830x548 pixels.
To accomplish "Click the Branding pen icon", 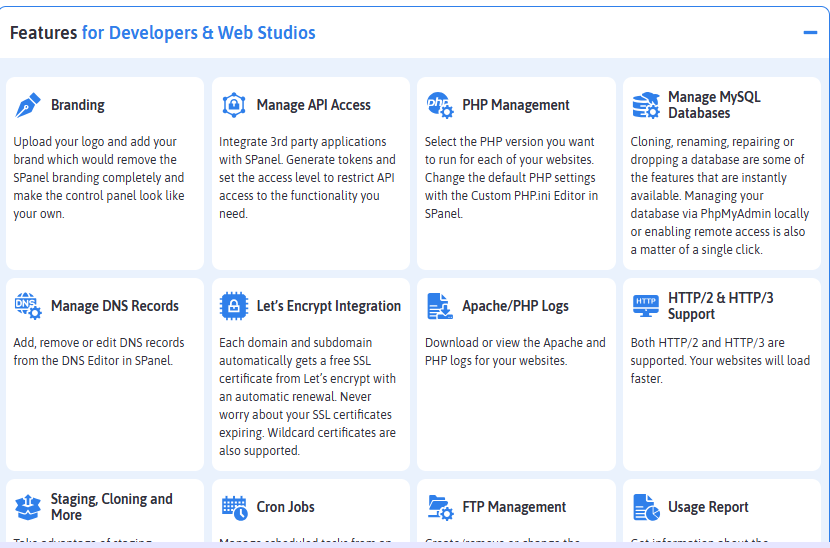I will point(28,105).
